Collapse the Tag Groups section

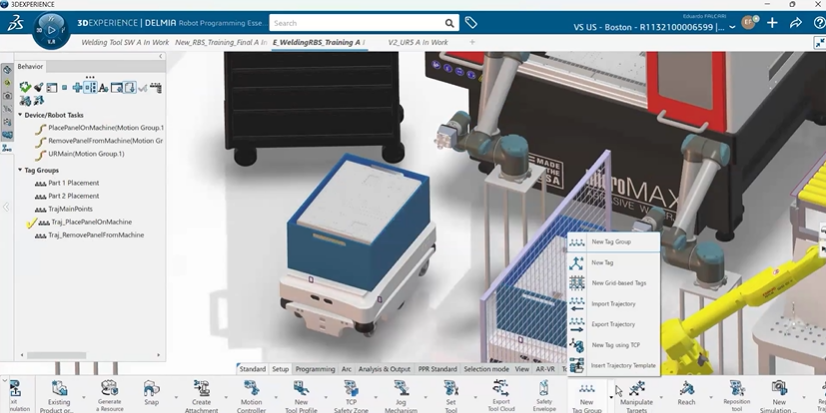(20, 170)
